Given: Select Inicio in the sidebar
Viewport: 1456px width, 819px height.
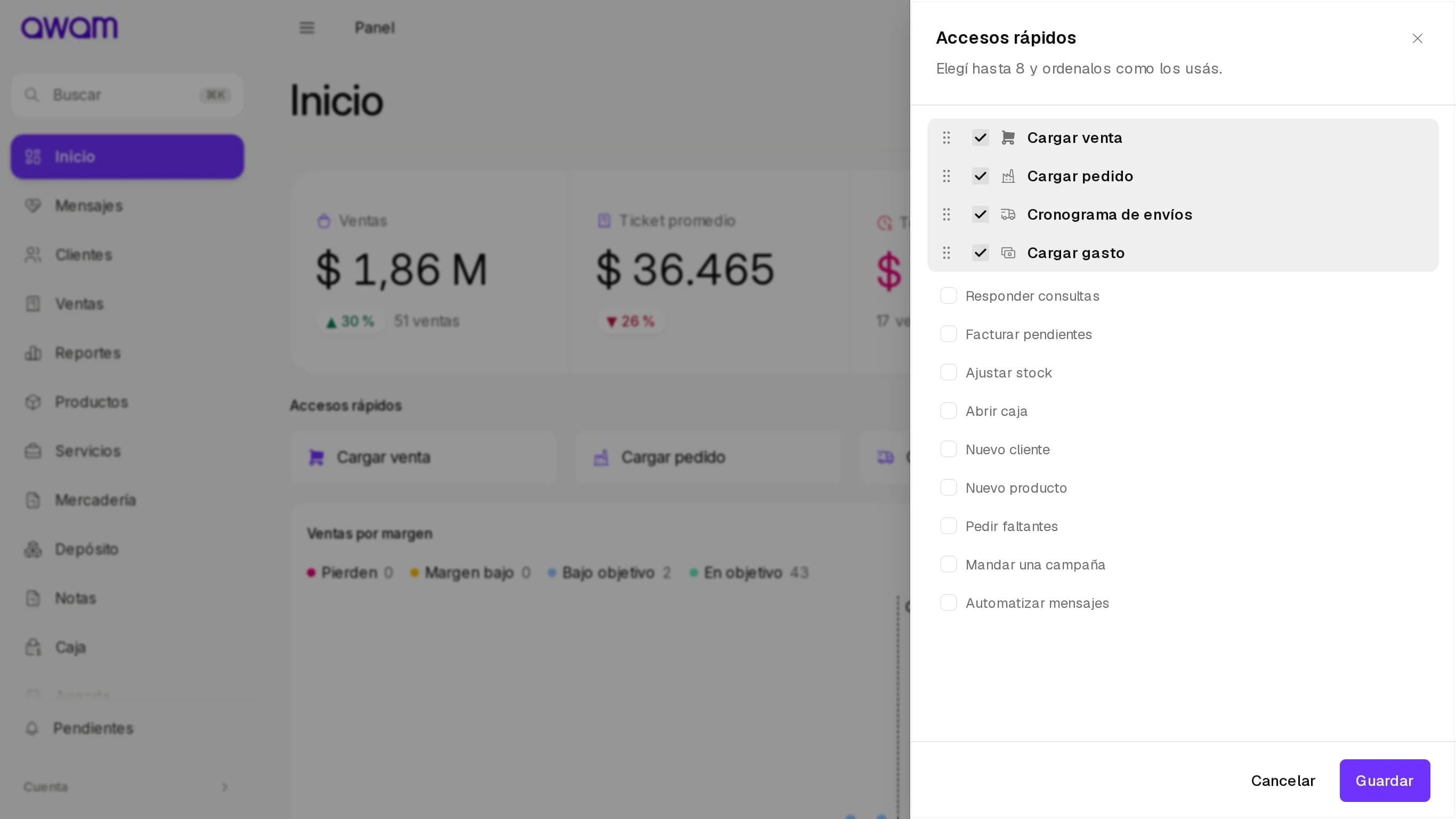Looking at the screenshot, I should click(x=127, y=157).
